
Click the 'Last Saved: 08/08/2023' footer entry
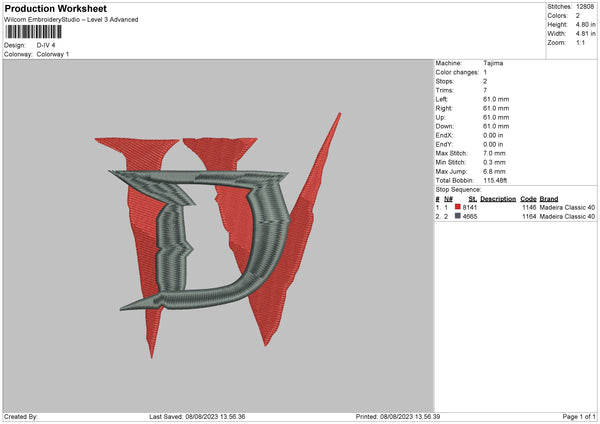pyautogui.click(x=197, y=416)
